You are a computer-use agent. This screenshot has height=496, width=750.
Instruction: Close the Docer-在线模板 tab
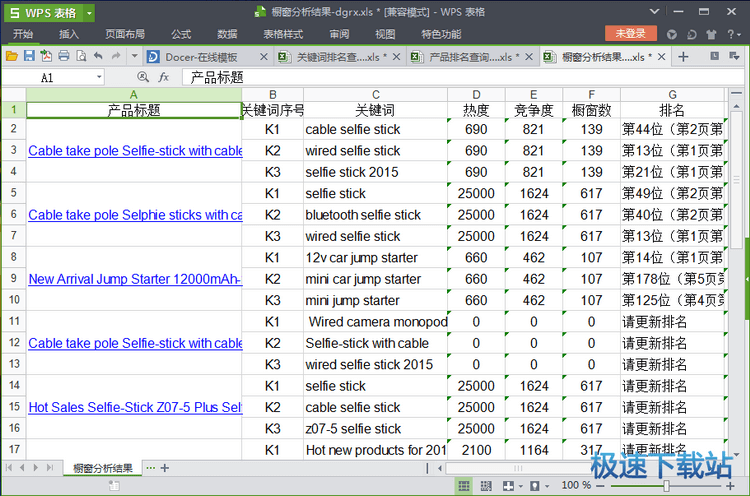(264, 56)
